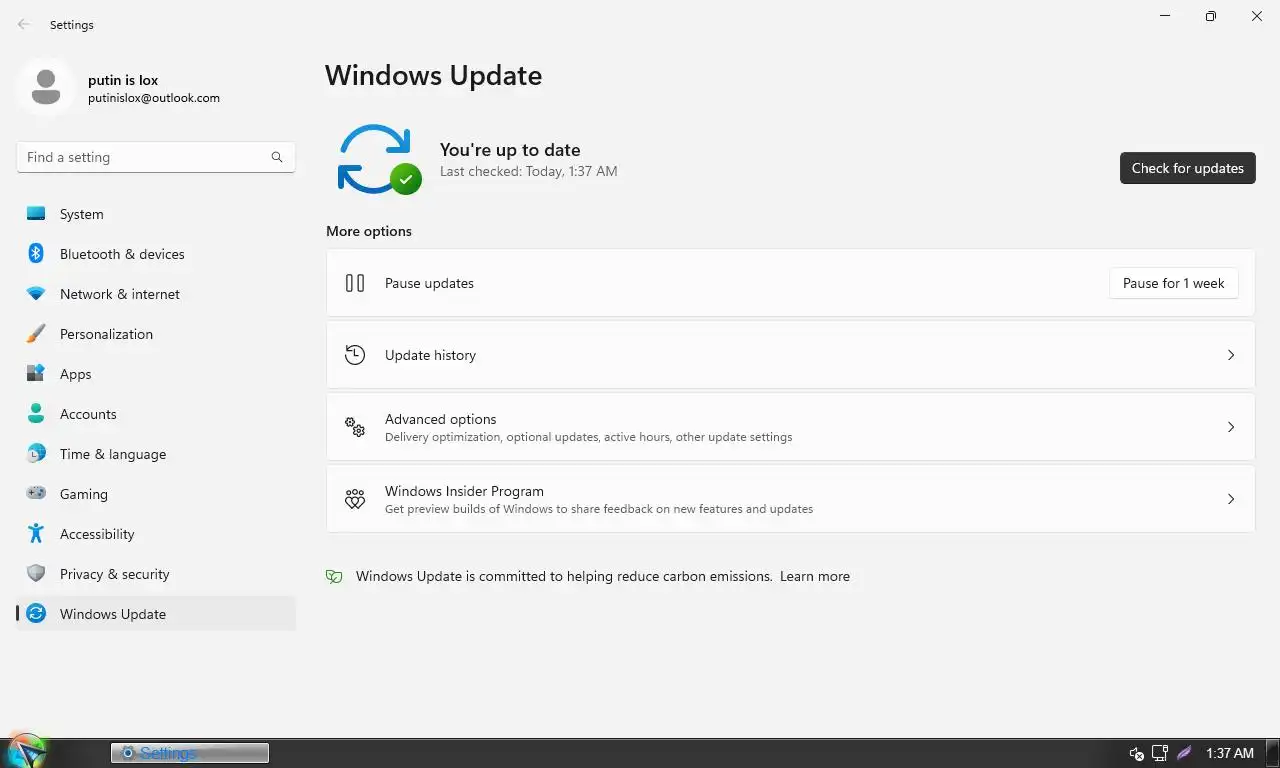Click the putinislox@outlook.com account email

pyautogui.click(x=154, y=98)
